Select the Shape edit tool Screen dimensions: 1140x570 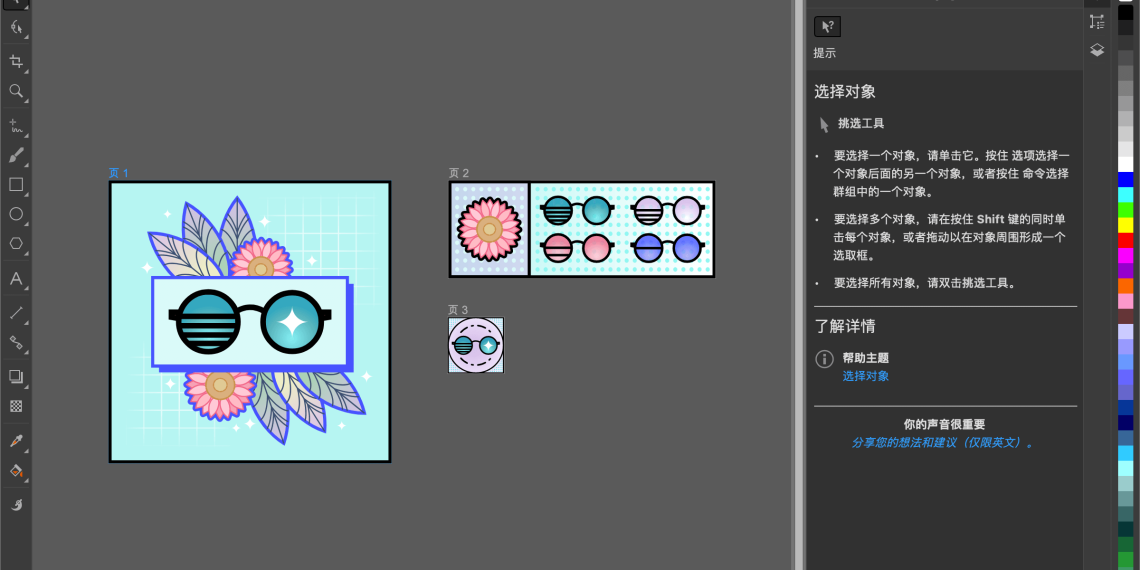click(16, 28)
